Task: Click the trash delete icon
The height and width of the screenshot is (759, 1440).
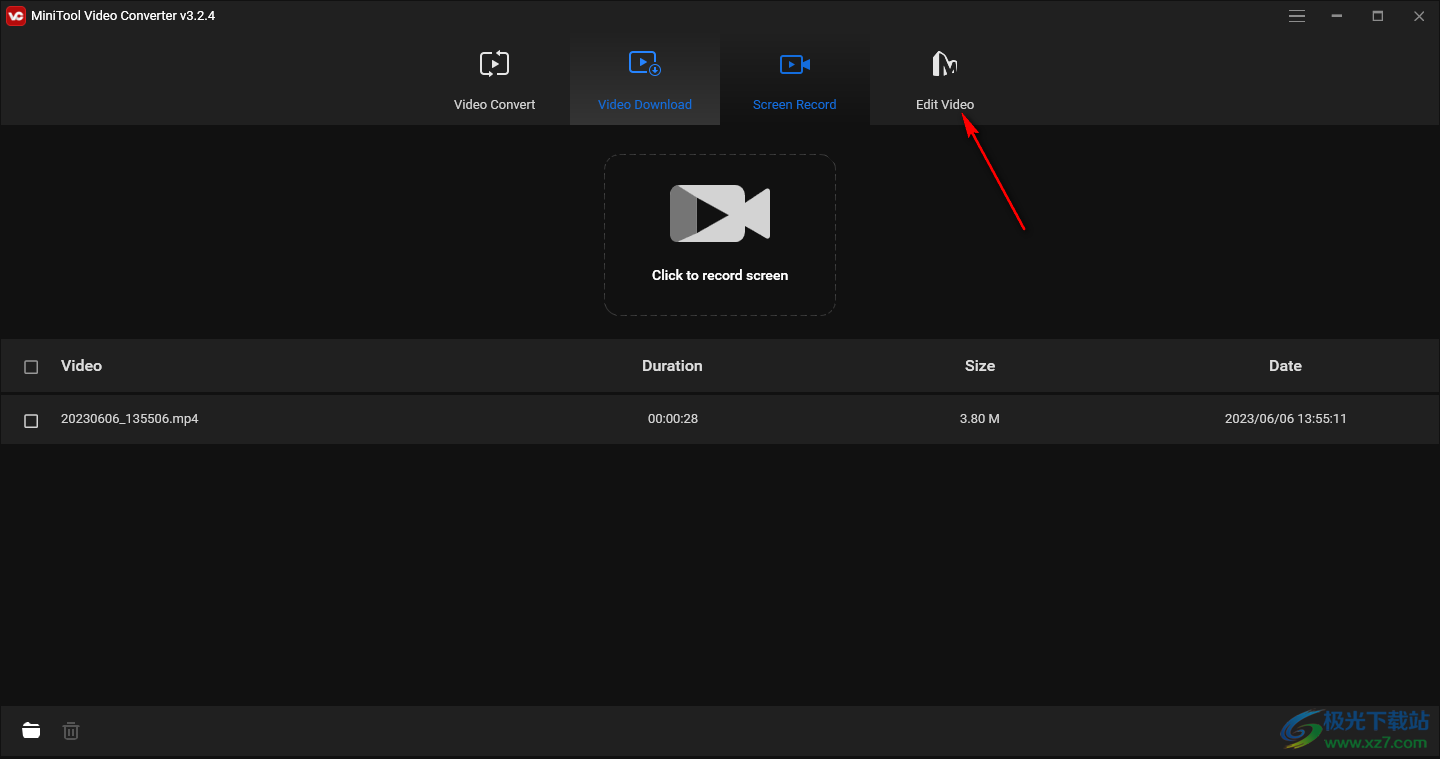Action: [x=71, y=731]
